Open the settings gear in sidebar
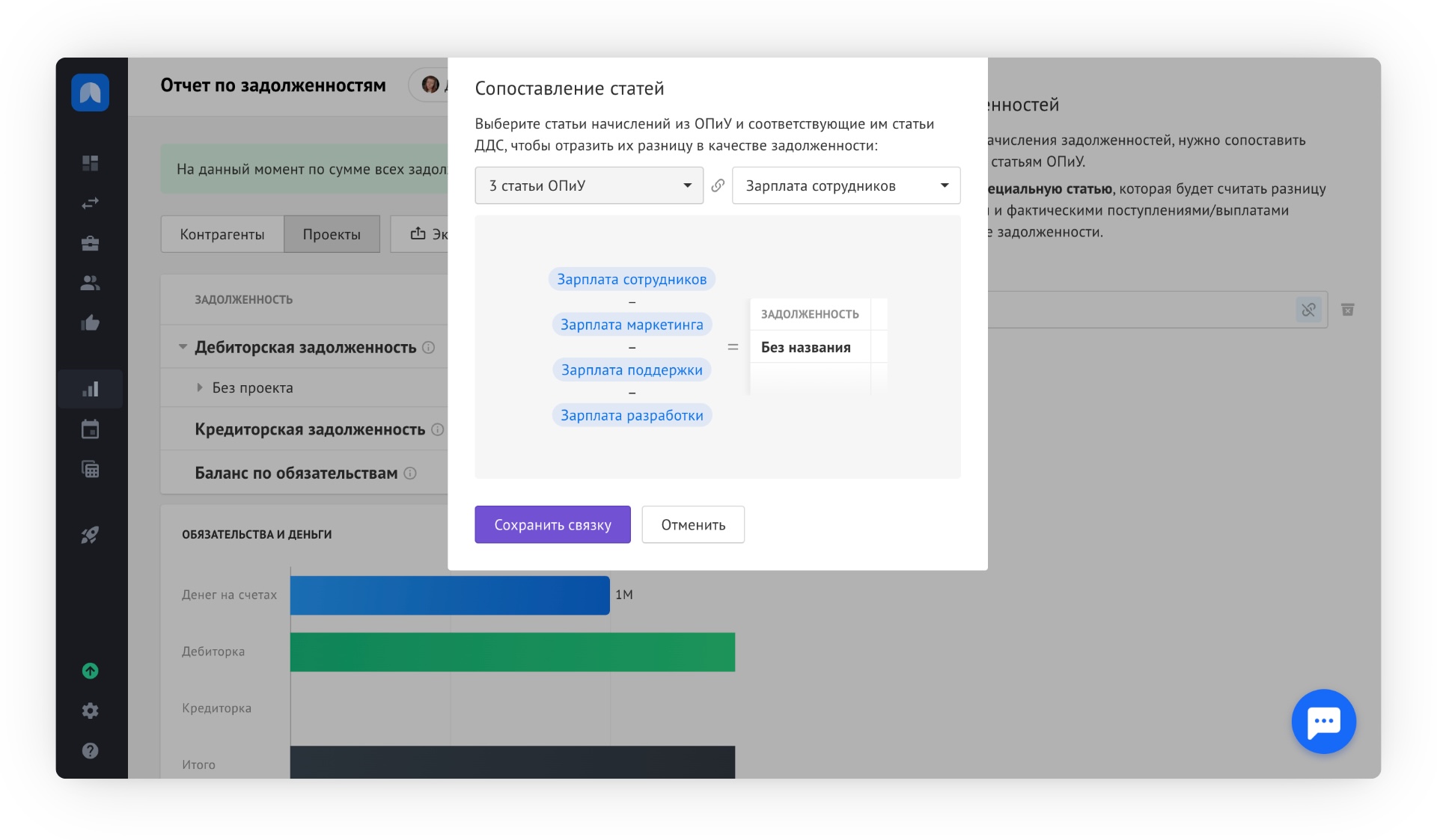1437x840 pixels. pos(90,711)
